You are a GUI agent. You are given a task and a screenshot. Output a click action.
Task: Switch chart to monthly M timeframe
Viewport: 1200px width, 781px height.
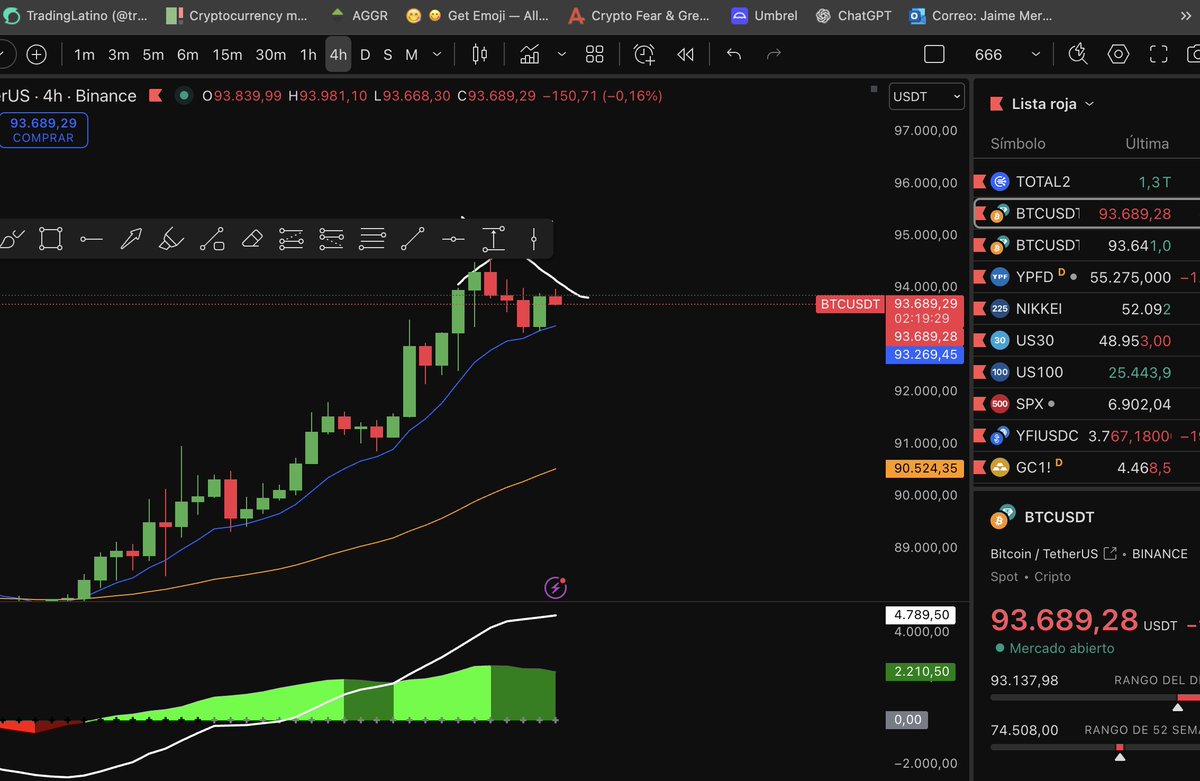pos(411,55)
